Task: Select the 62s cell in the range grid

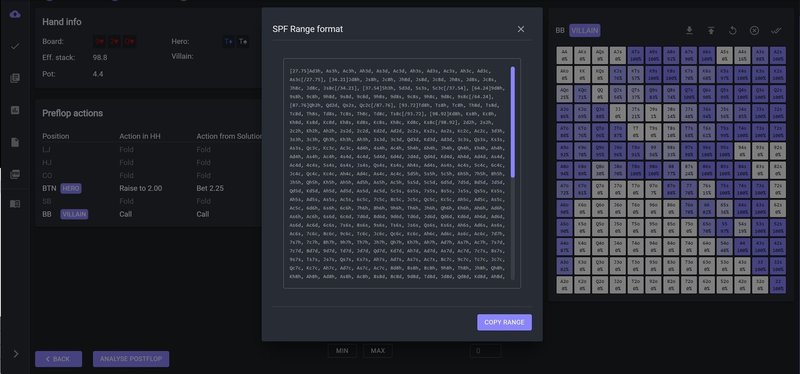Action: click(778, 208)
